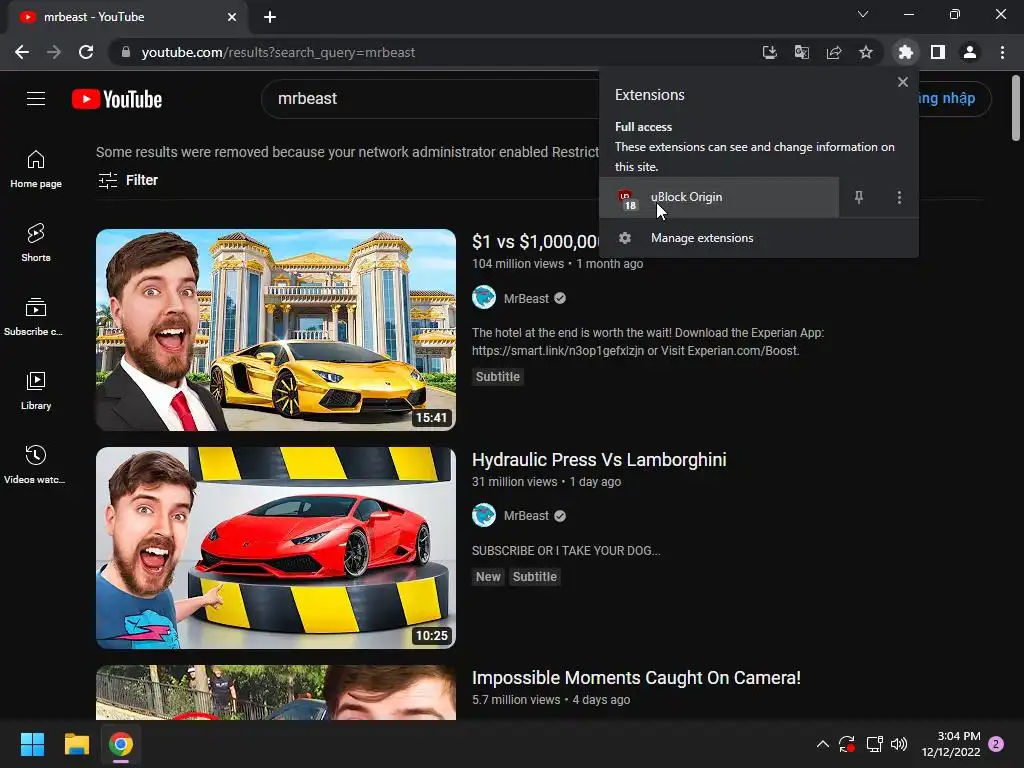Click the Chrome taskbar icon
The width and height of the screenshot is (1024, 768).
(x=121, y=744)
